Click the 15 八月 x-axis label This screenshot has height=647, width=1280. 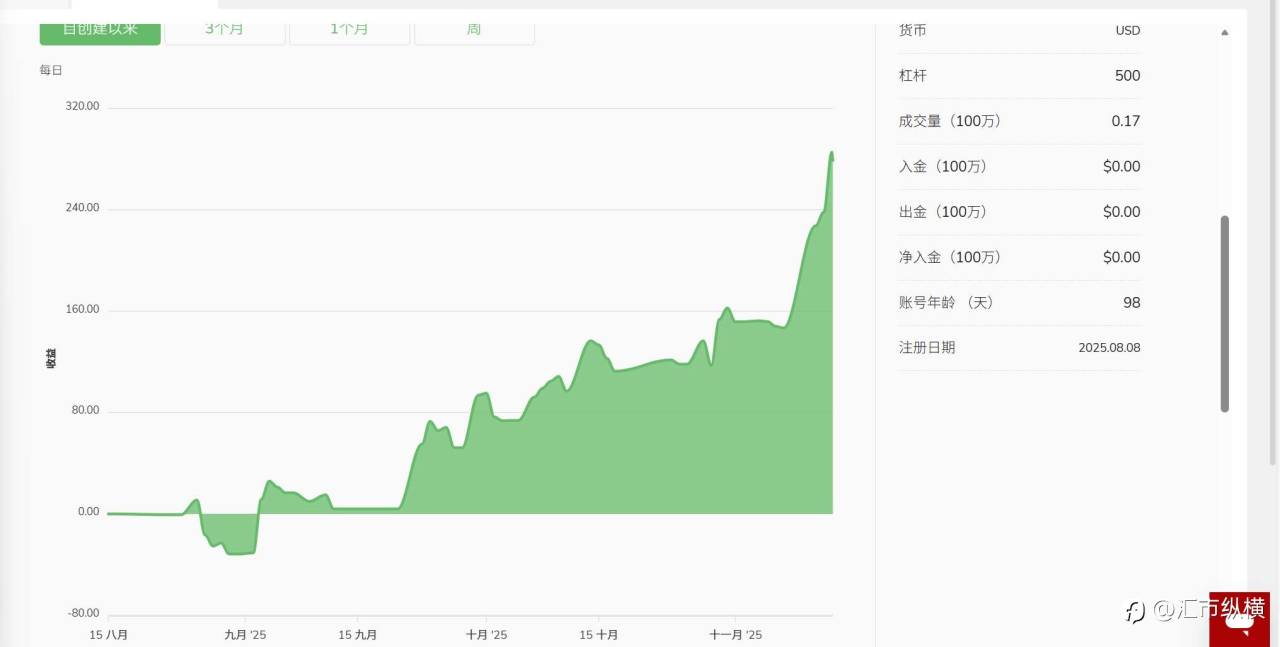[108, 634]
